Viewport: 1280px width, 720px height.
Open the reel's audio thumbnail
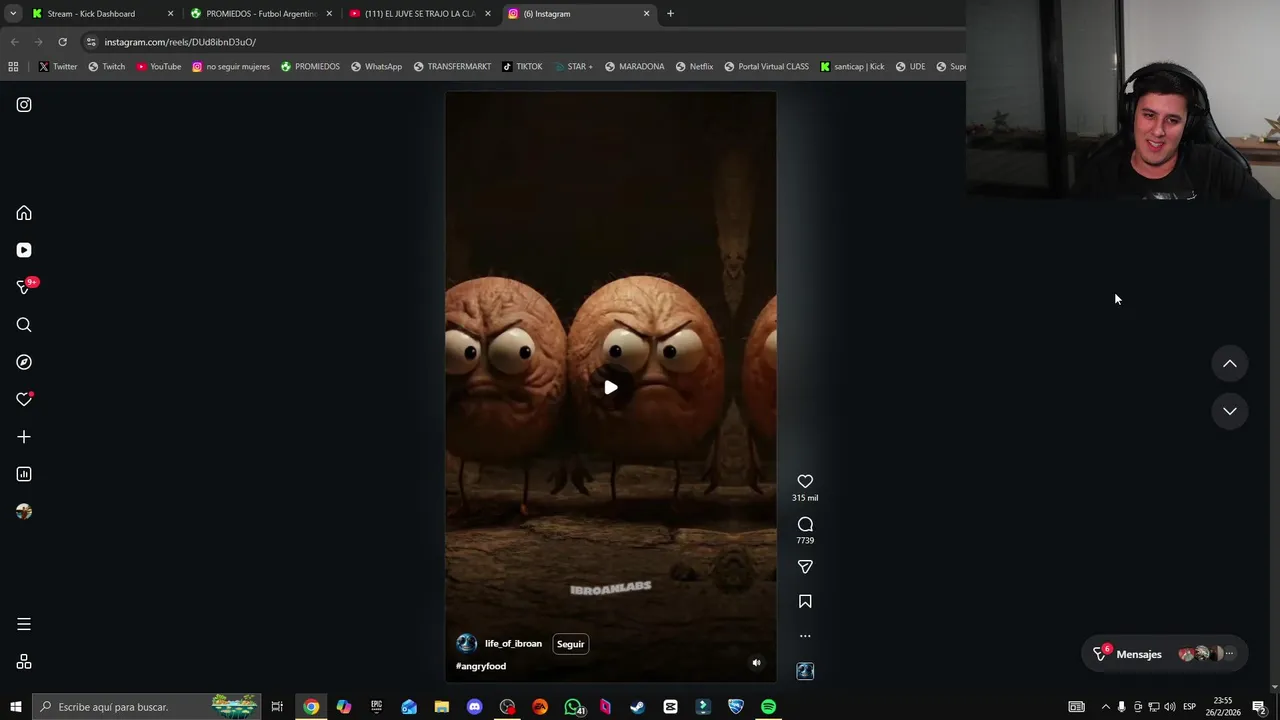pyautogui.click(x=805, y=671)
